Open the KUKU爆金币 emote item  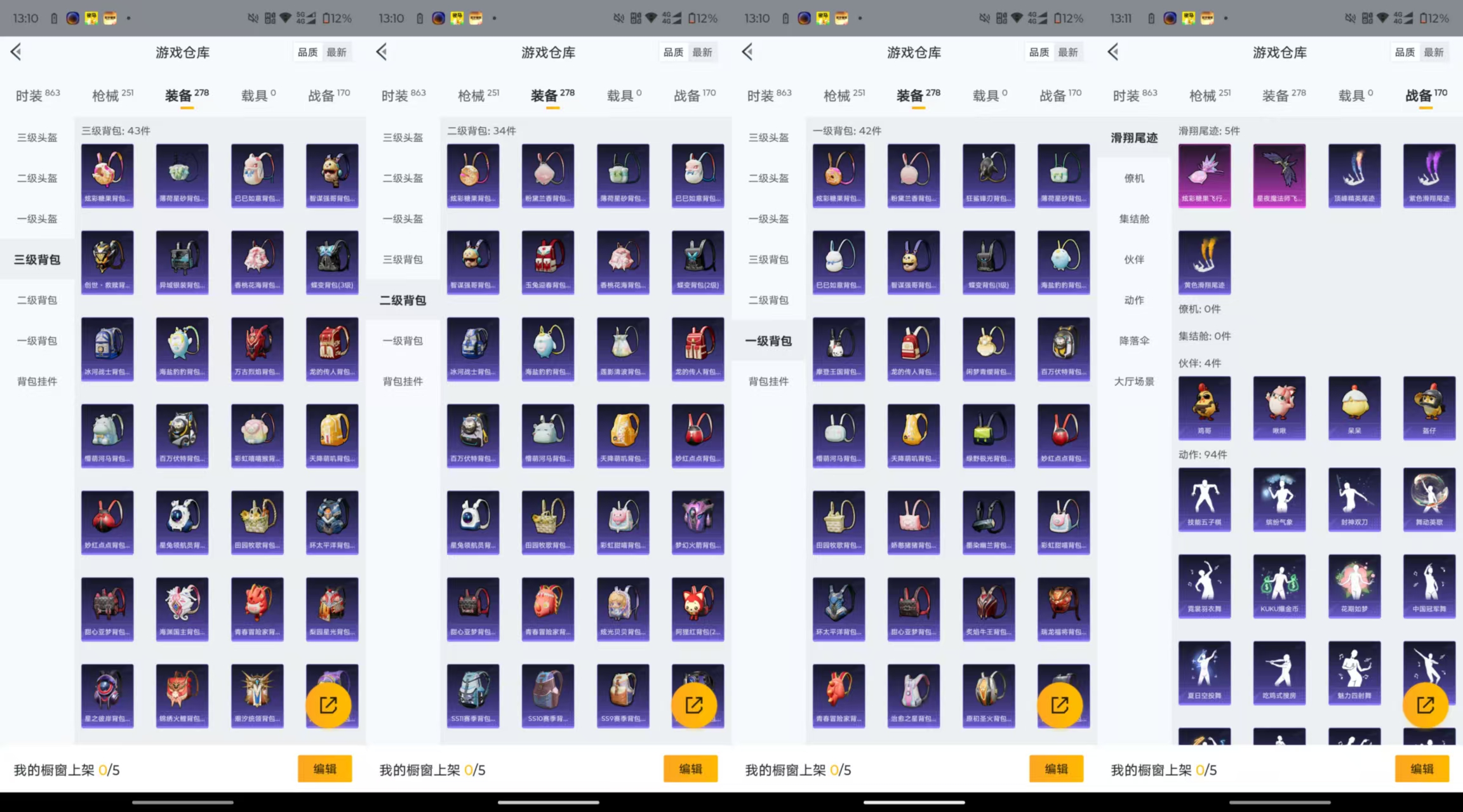(x=1279, y=585)
